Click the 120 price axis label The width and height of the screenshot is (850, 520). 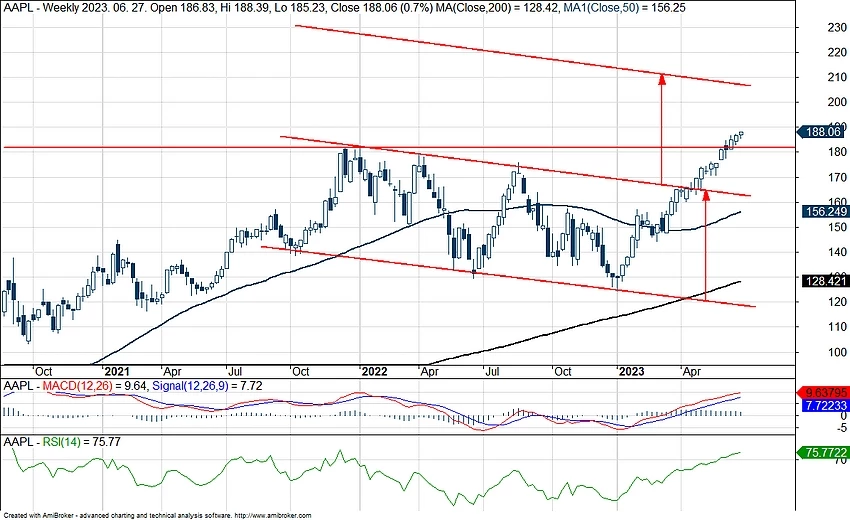(x=837, y=301)
